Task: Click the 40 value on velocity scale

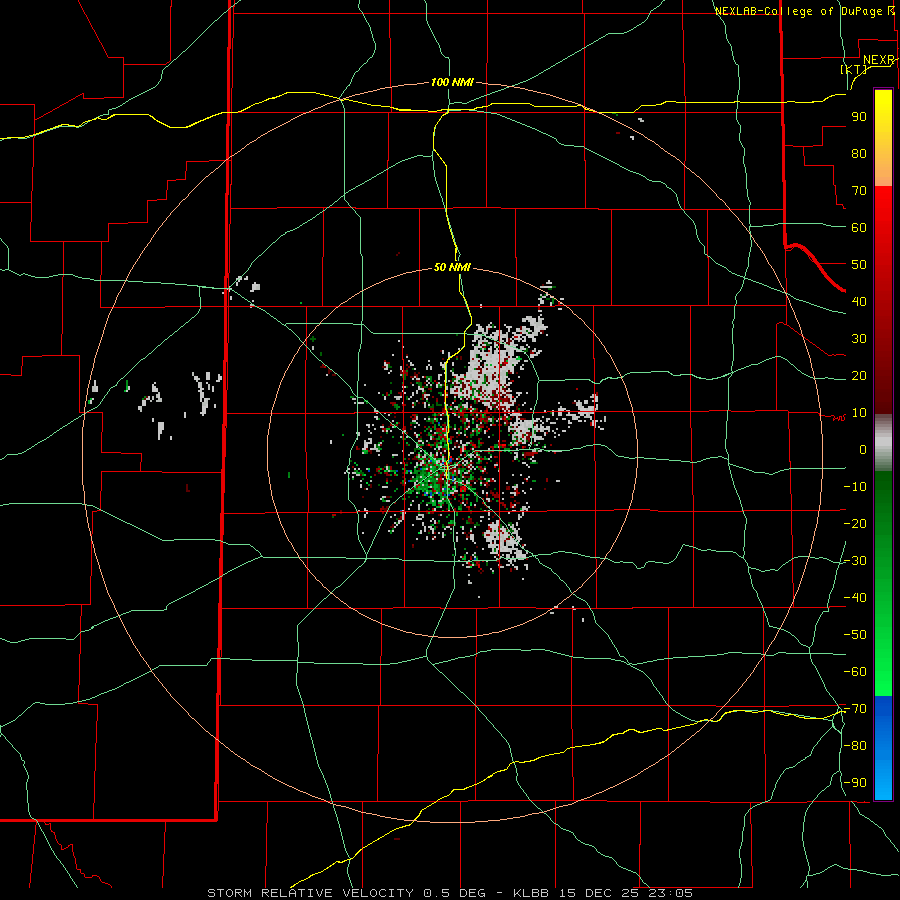Action: (859, 302)
